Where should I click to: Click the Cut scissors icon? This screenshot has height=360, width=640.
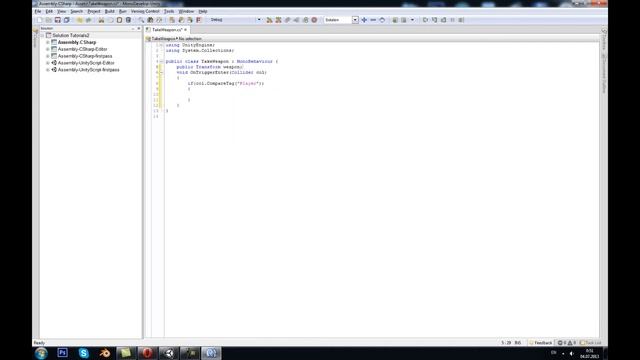[101, 20]
